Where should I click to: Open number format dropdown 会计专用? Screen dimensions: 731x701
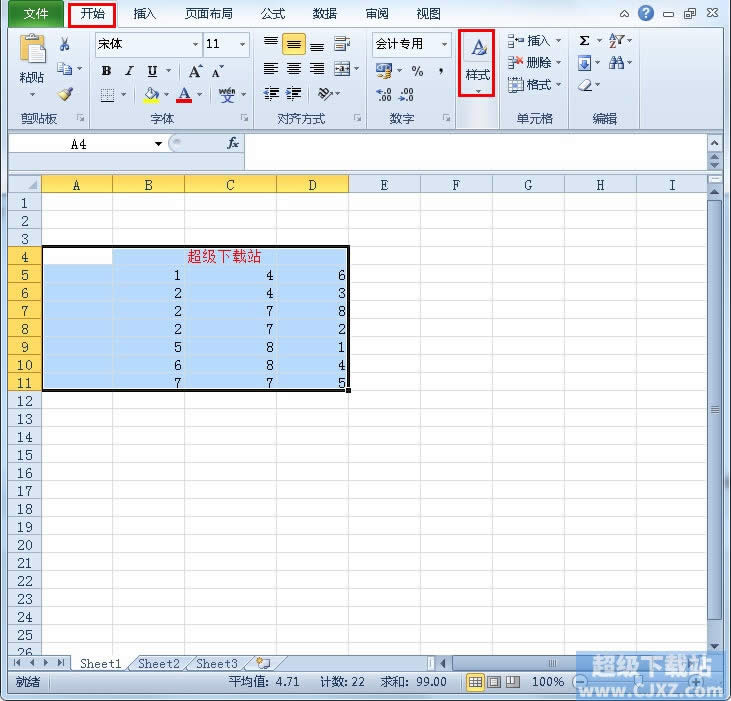point(444,44)
